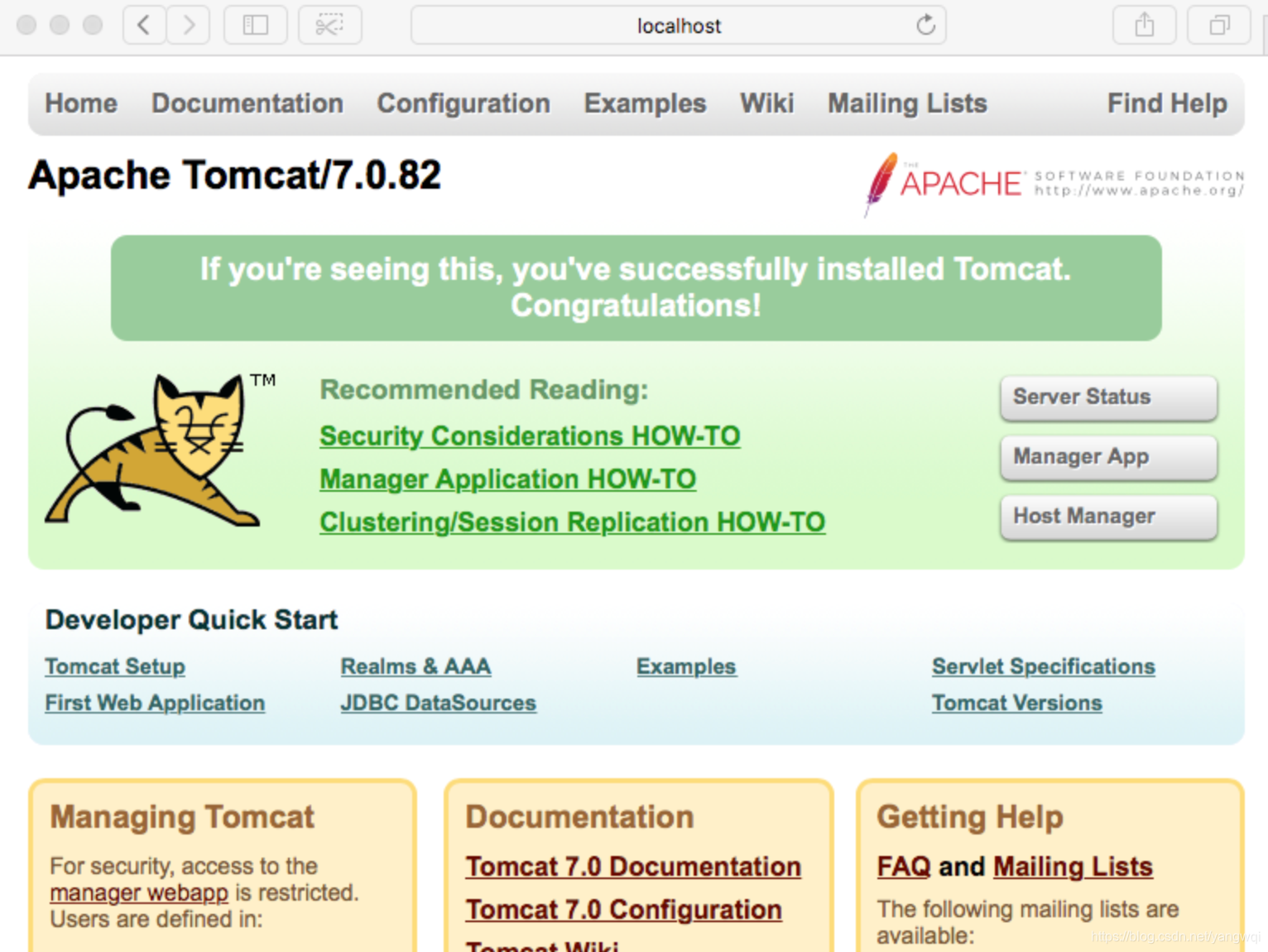Screen dimensions: 1268x952
Task: Open the Tomcat 7.0 Documentation link
Action: (x=632, y=866)
